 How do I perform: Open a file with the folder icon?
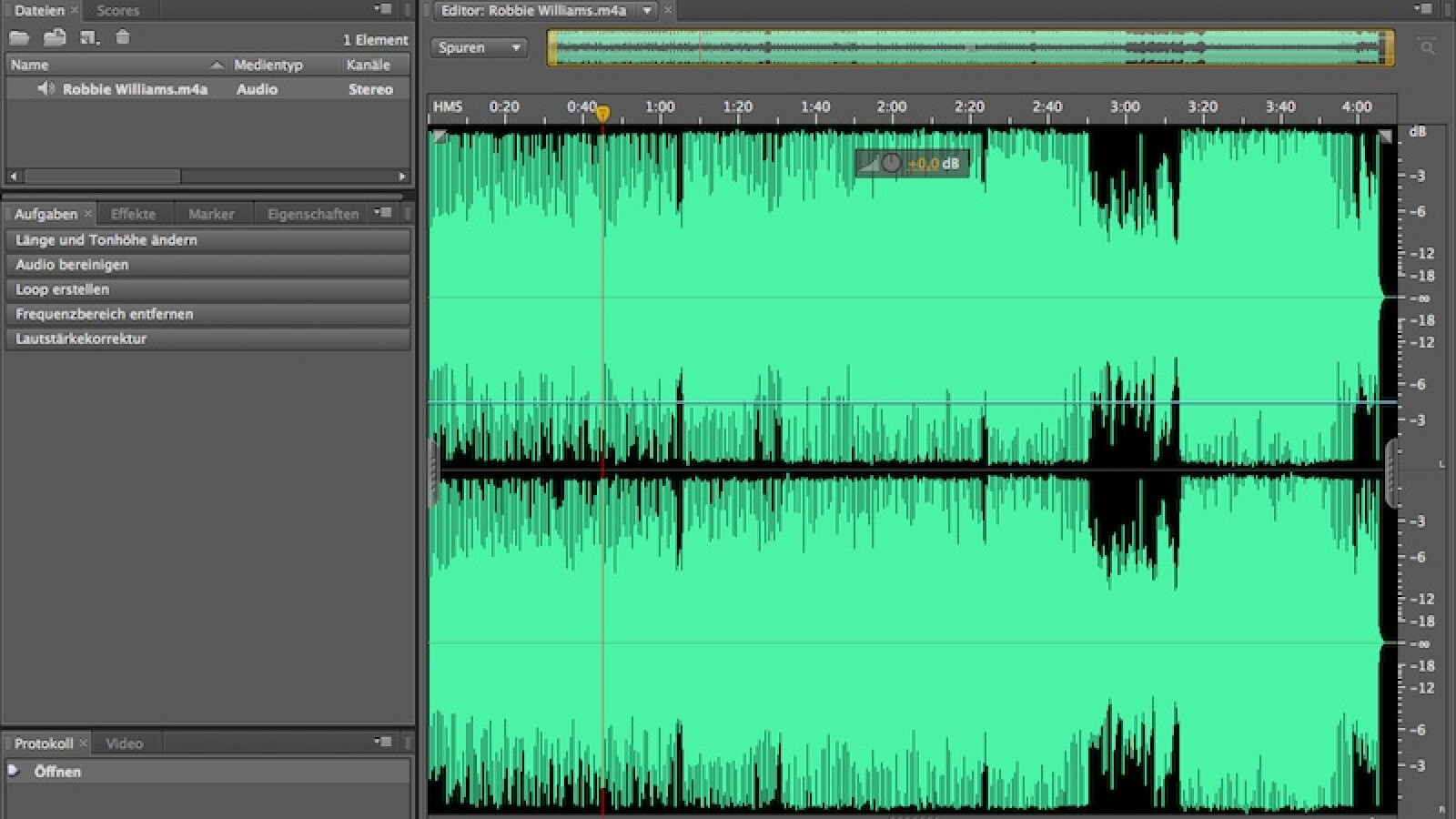(18, 38)
